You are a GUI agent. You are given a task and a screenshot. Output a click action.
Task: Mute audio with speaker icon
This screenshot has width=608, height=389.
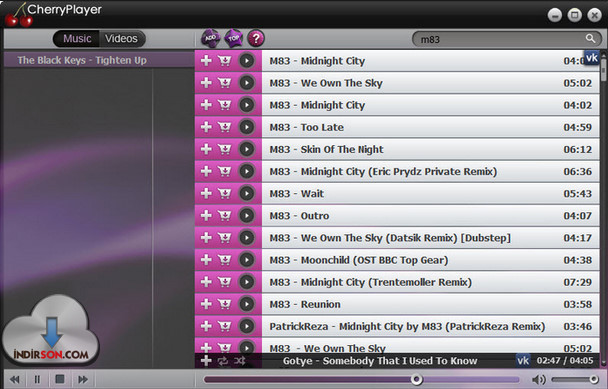[538, 379]
